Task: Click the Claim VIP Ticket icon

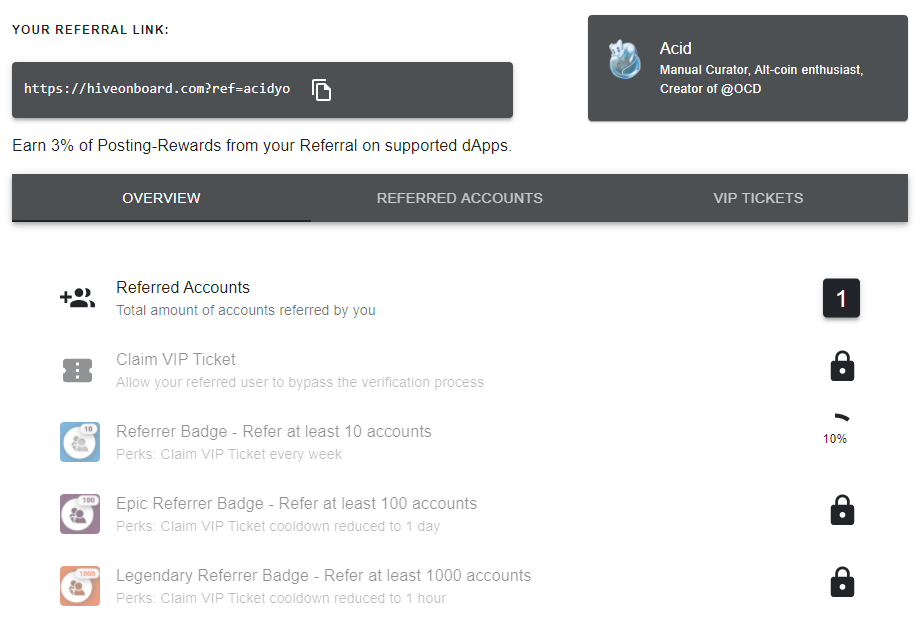Action: 77,370
